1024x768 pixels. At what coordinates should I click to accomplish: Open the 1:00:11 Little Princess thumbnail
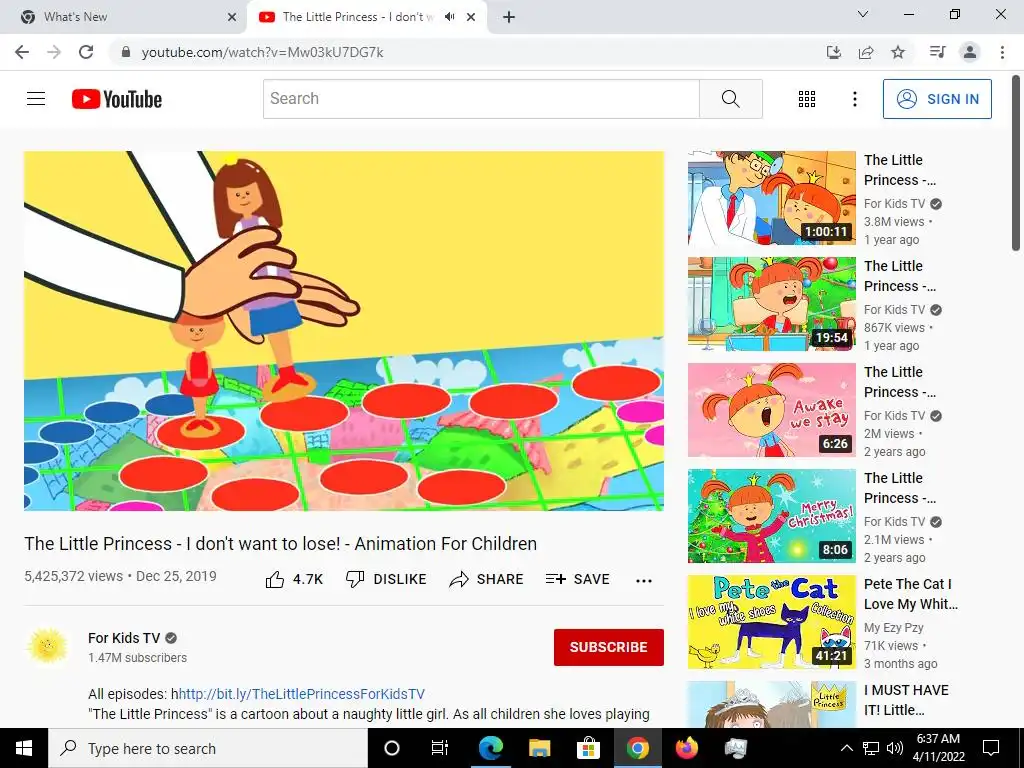point(771,198)
